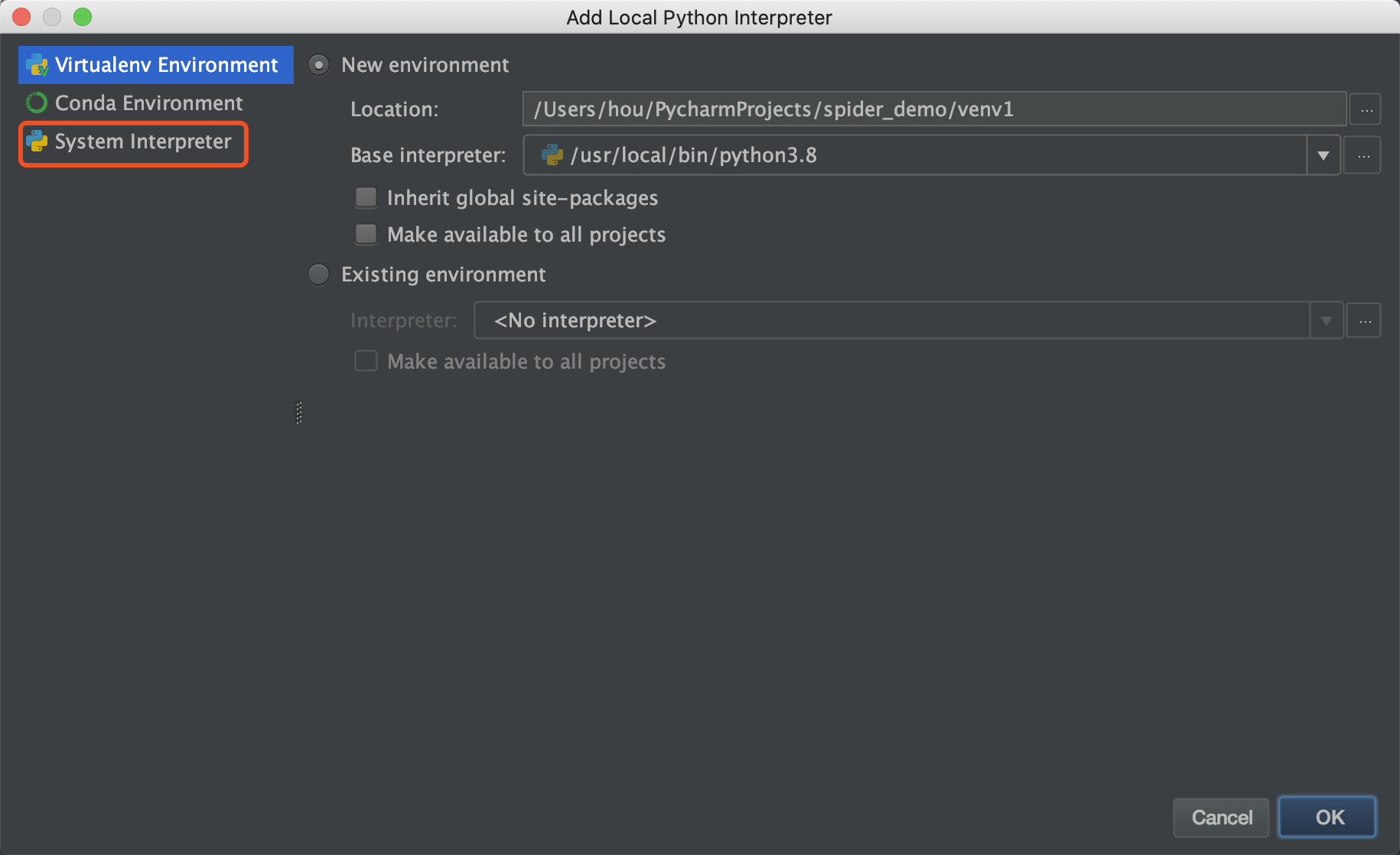Viewport: 1400px width, 855px height.
Task: Enable Inherit global site-packages checkbox
Action: point(366,198)
